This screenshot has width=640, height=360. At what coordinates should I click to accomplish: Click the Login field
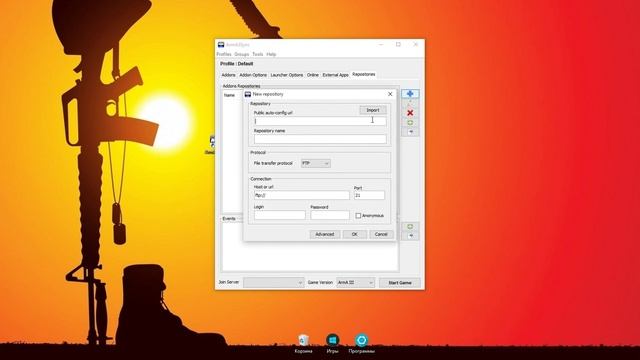(280, 215)
